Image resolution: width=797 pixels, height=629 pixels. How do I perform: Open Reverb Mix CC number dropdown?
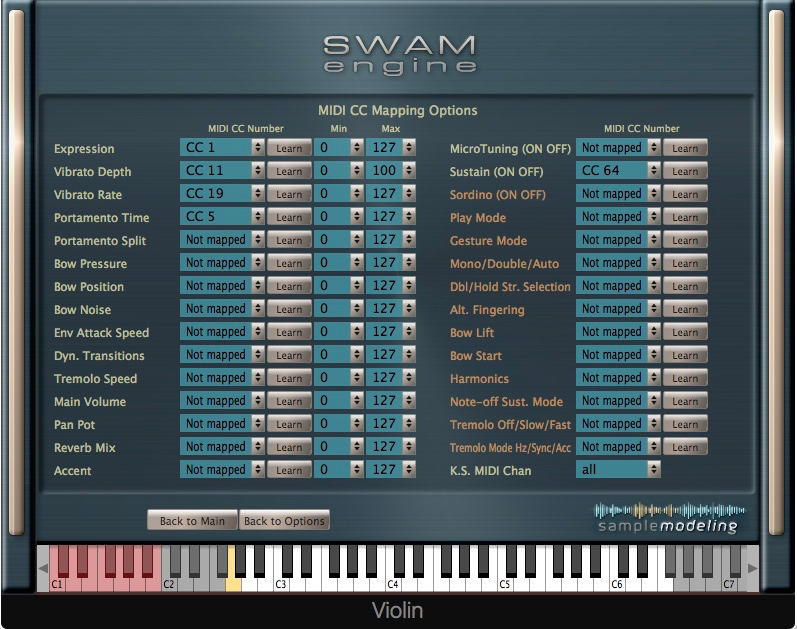tap(222, 447)
